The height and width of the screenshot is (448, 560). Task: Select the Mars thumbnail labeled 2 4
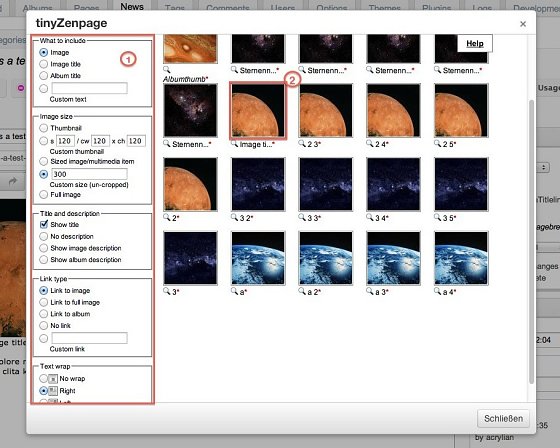(x=394, y=110)
